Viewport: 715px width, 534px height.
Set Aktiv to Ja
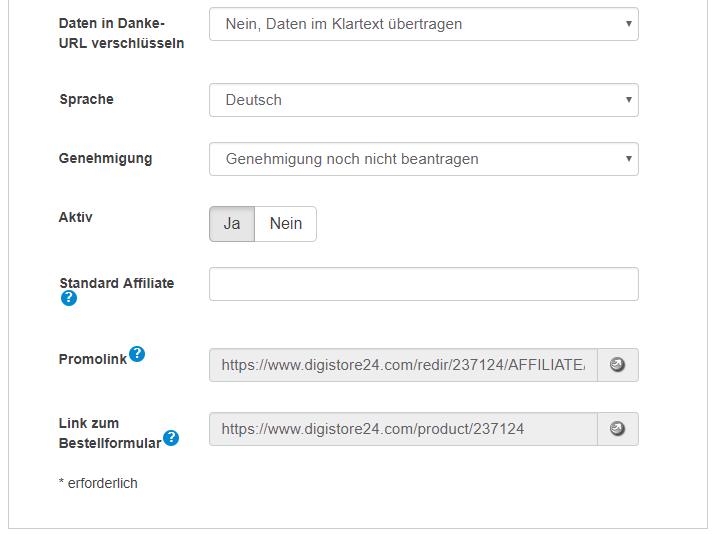232,224
